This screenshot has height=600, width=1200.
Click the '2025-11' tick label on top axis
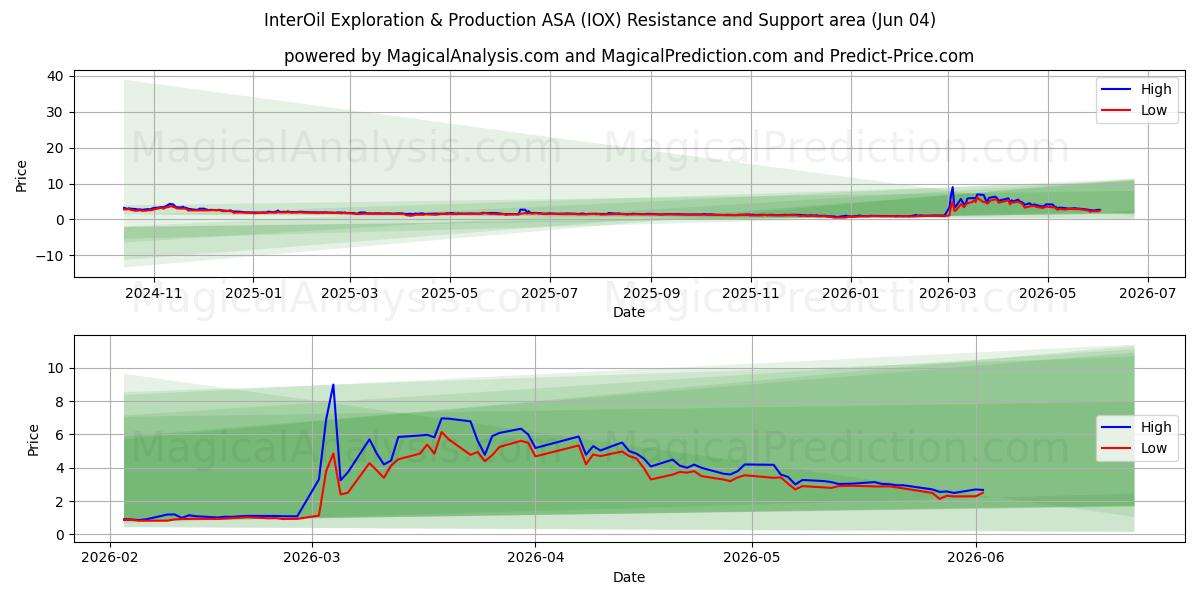click(752, 293)
